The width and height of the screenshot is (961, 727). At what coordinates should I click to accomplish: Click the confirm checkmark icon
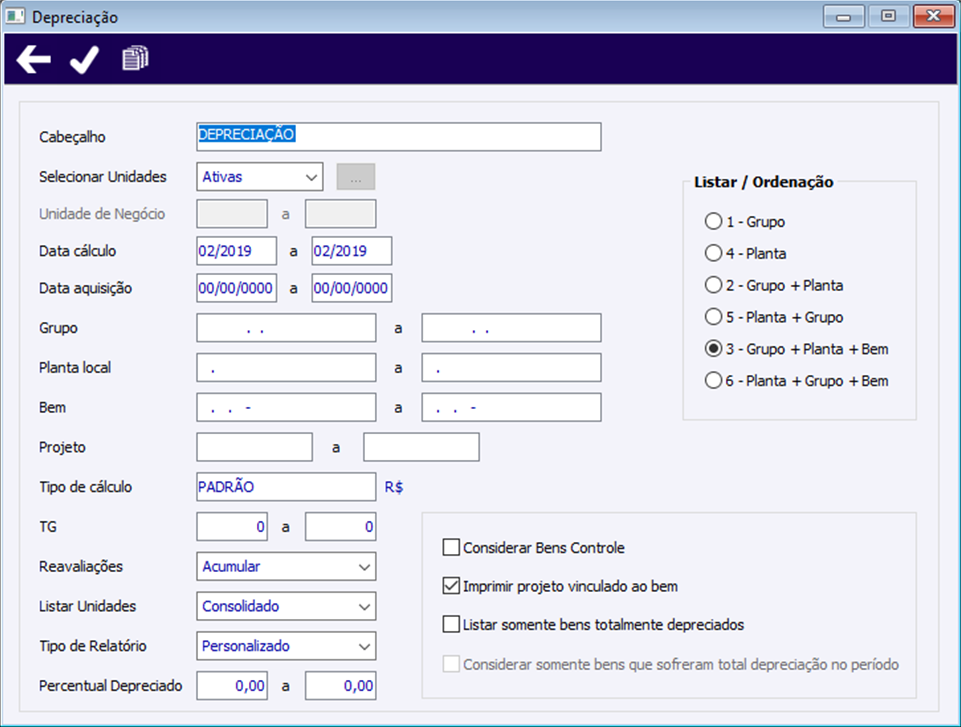[83, 61]
